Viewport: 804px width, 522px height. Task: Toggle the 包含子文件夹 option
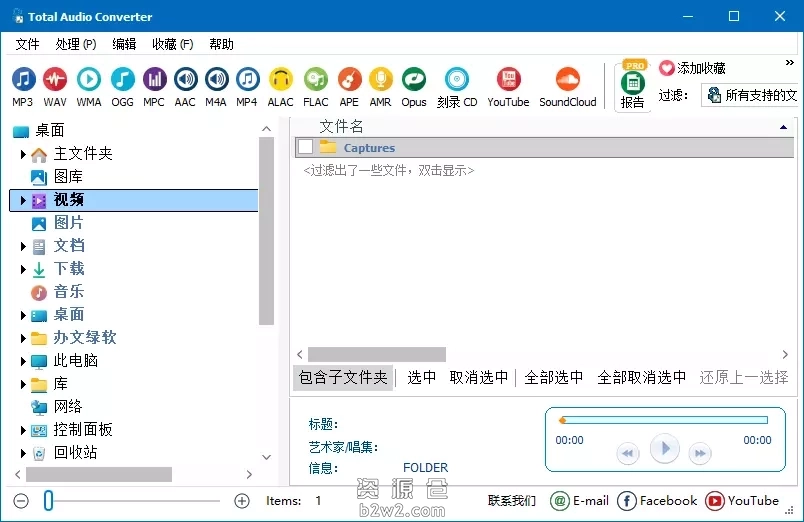click(x=343, y=378)
